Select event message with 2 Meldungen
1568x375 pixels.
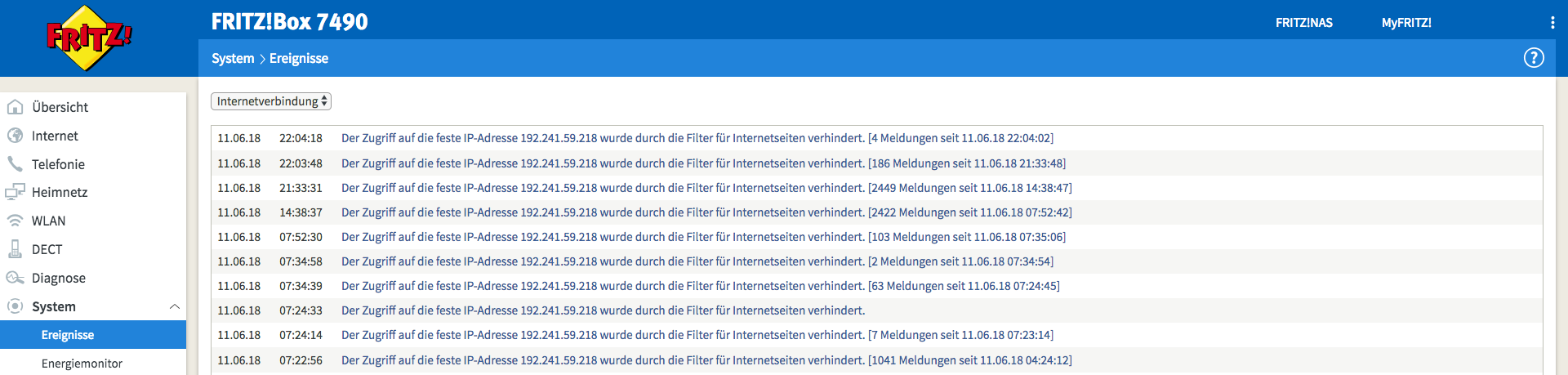[697, 261]
